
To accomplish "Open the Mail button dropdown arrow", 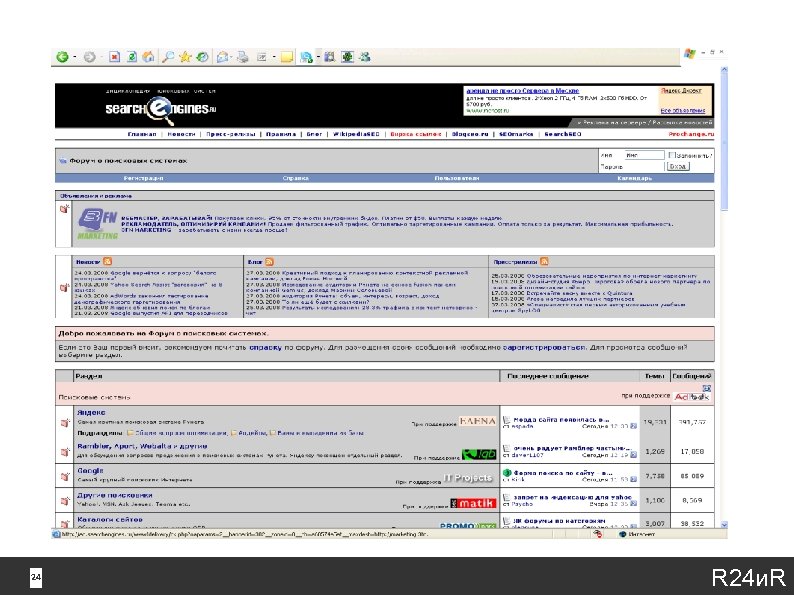I will [x=232, y=57].
